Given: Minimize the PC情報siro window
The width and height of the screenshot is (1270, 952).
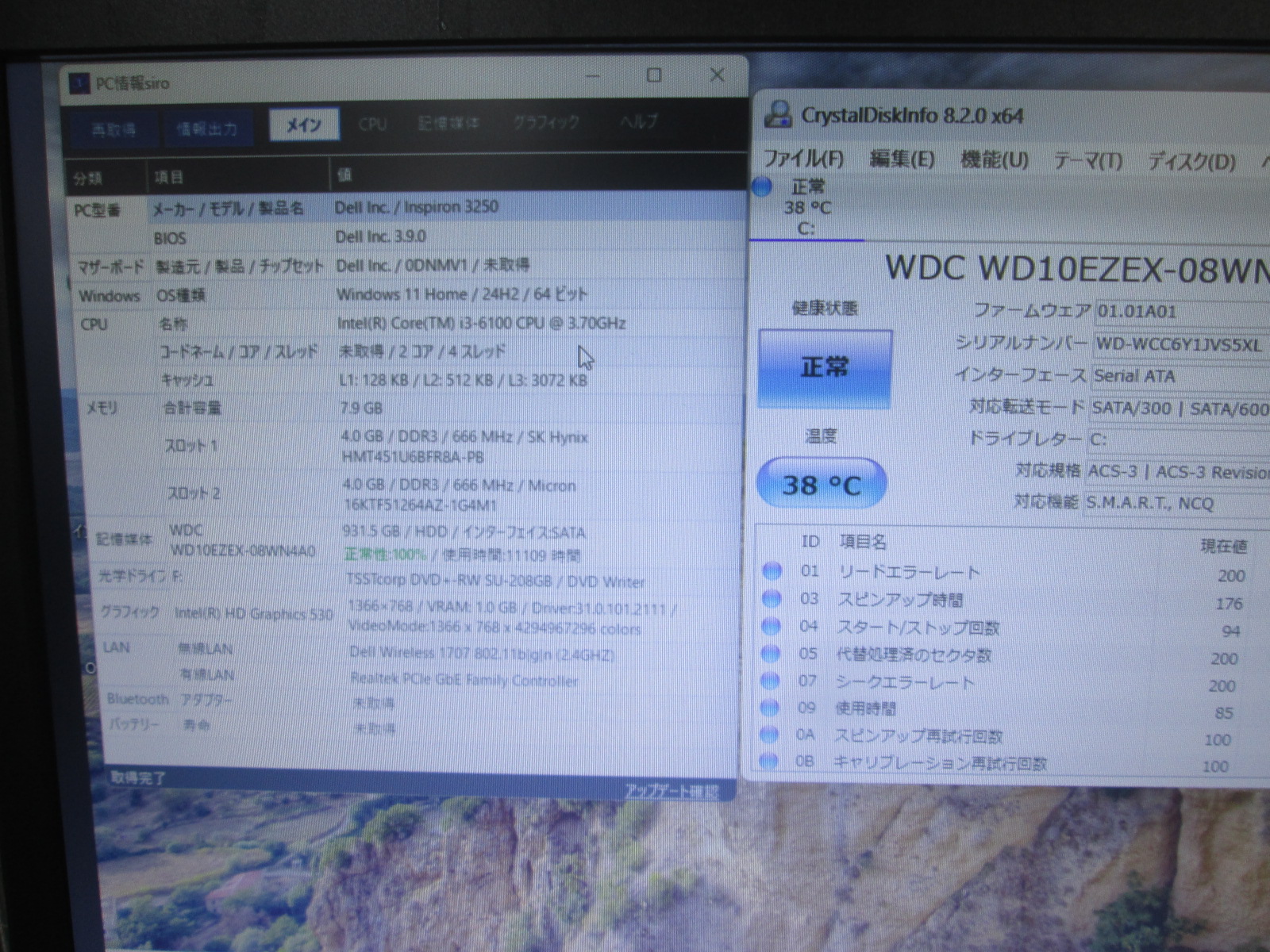Looking at the screenshot, I should [594, 76].
